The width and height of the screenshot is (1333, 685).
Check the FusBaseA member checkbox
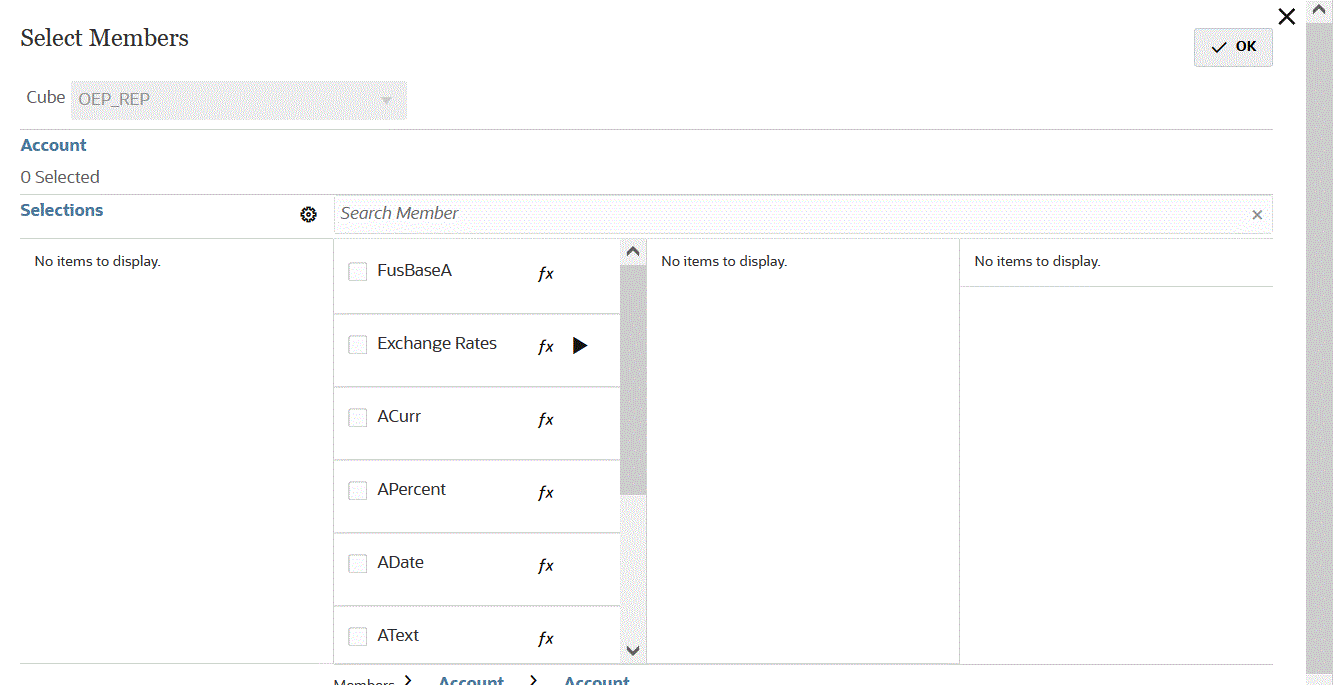[358, 272]
